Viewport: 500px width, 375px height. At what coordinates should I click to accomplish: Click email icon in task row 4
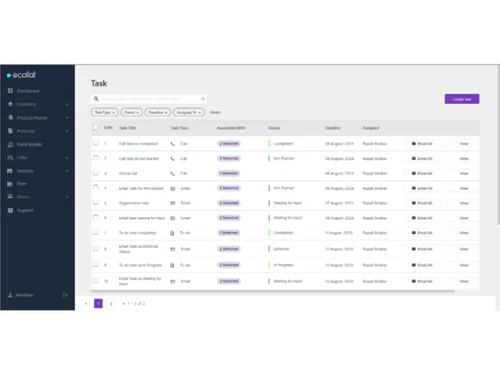pos(173,188)
